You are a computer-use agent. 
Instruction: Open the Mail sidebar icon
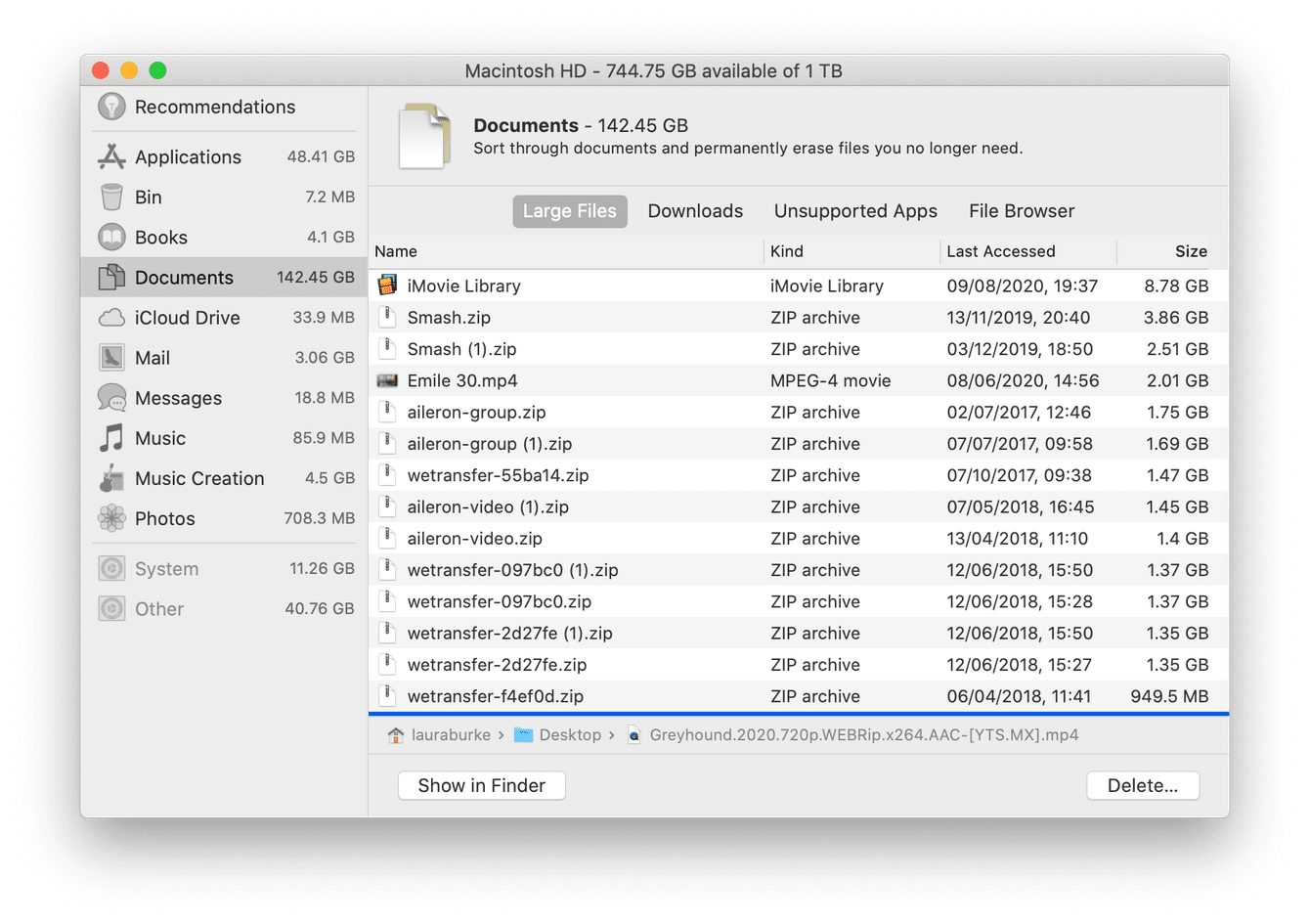click(110, 357)
